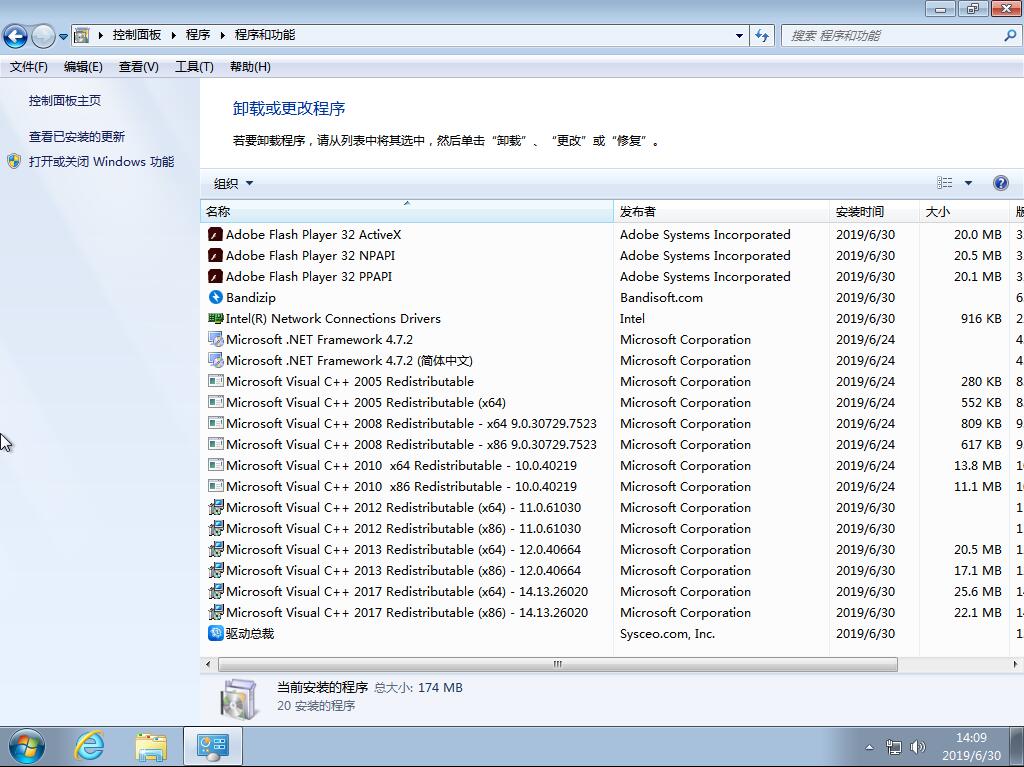Screen dimensions: 1024x767
Task: Open the 编辑(E) menu
Action: pos(83,67)
